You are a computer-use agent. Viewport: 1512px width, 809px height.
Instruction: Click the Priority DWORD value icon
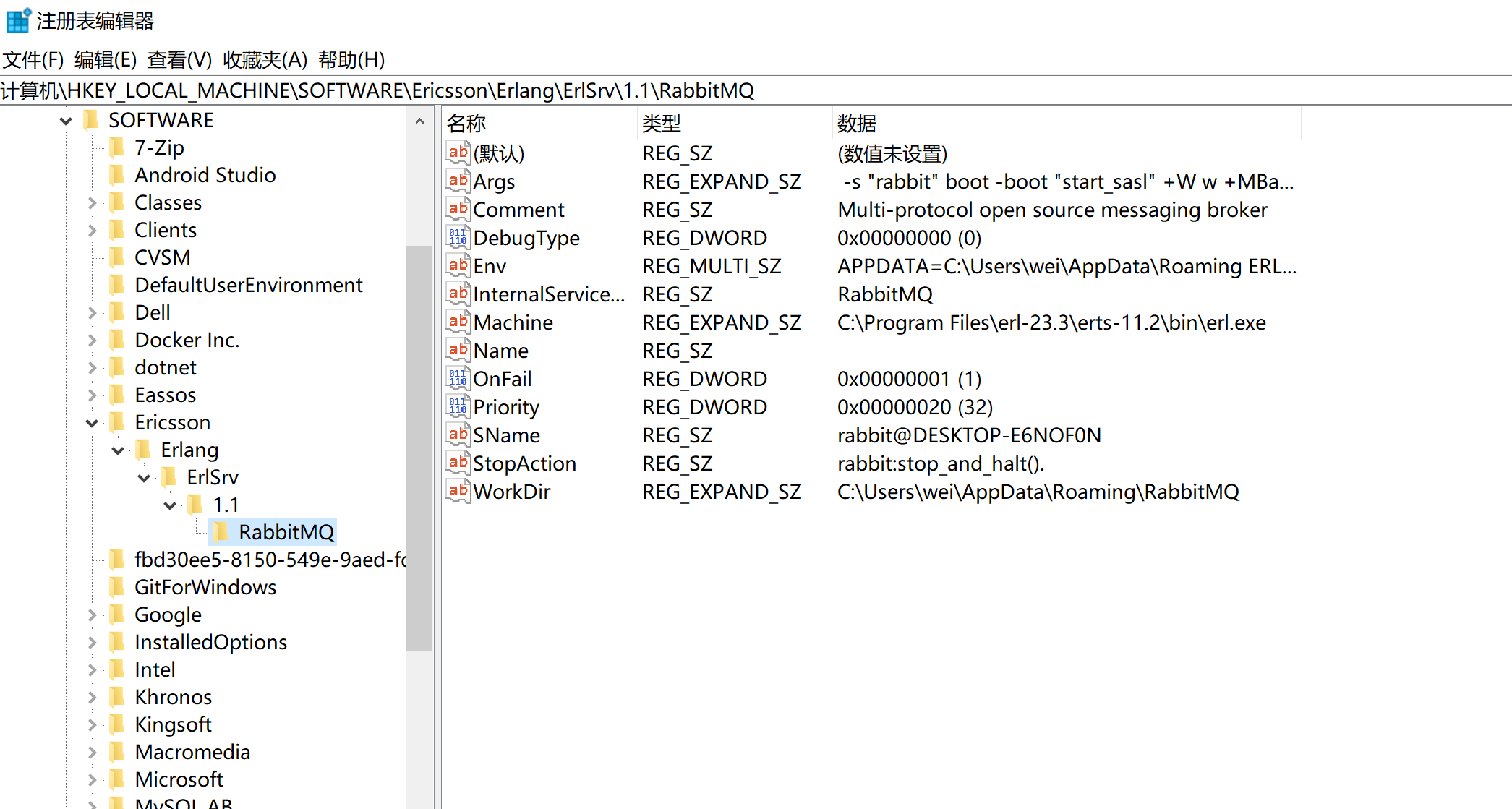tap(458, 406)
